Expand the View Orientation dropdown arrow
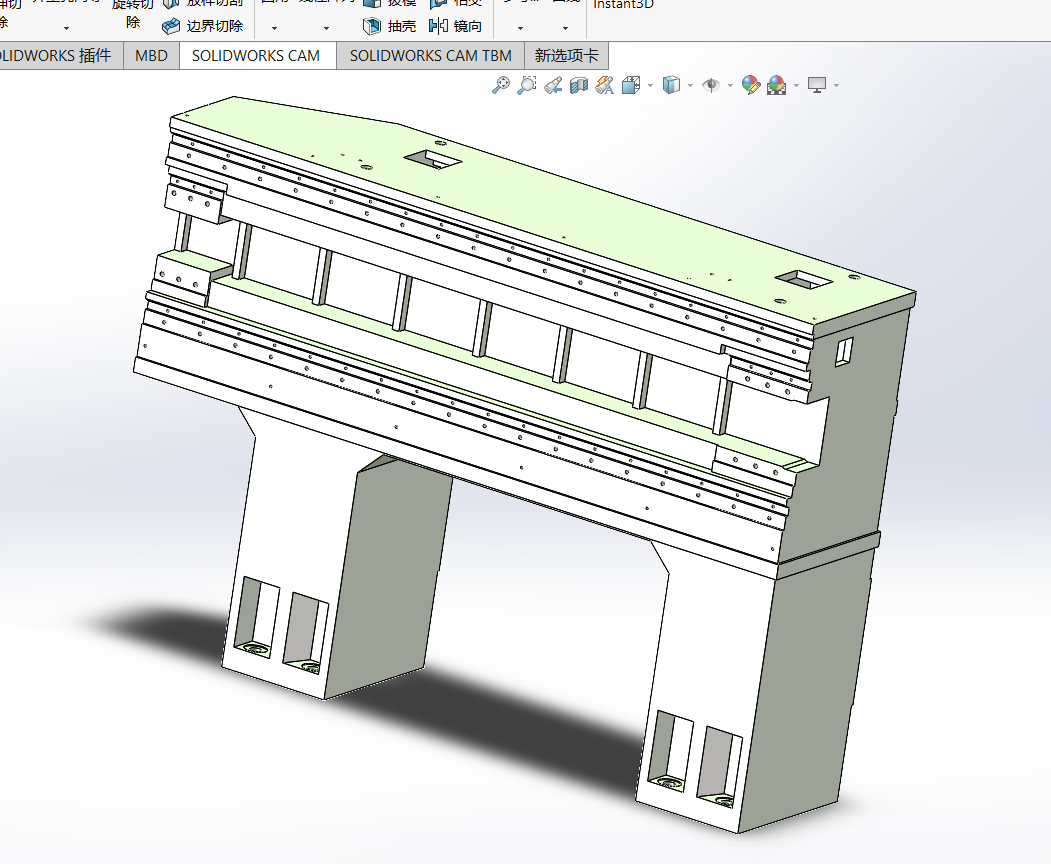 pos(651,86)
